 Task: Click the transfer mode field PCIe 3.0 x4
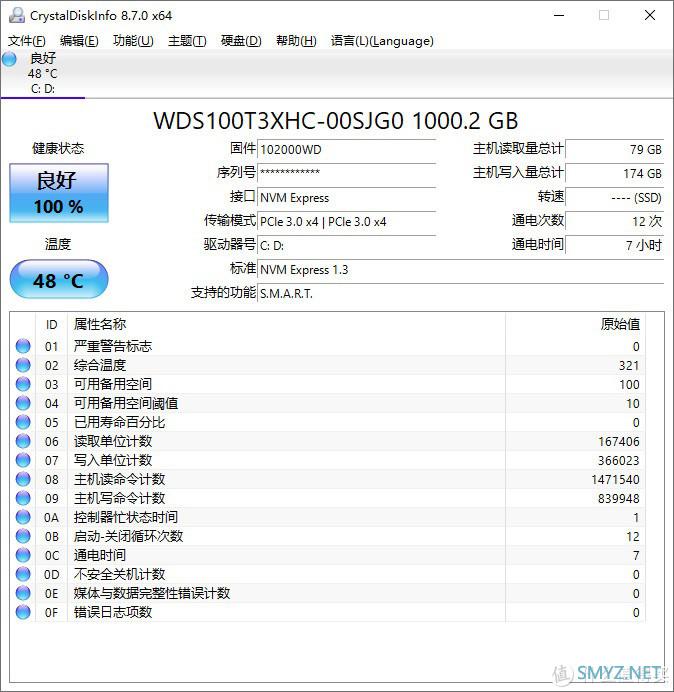click(x=347, y=222)
